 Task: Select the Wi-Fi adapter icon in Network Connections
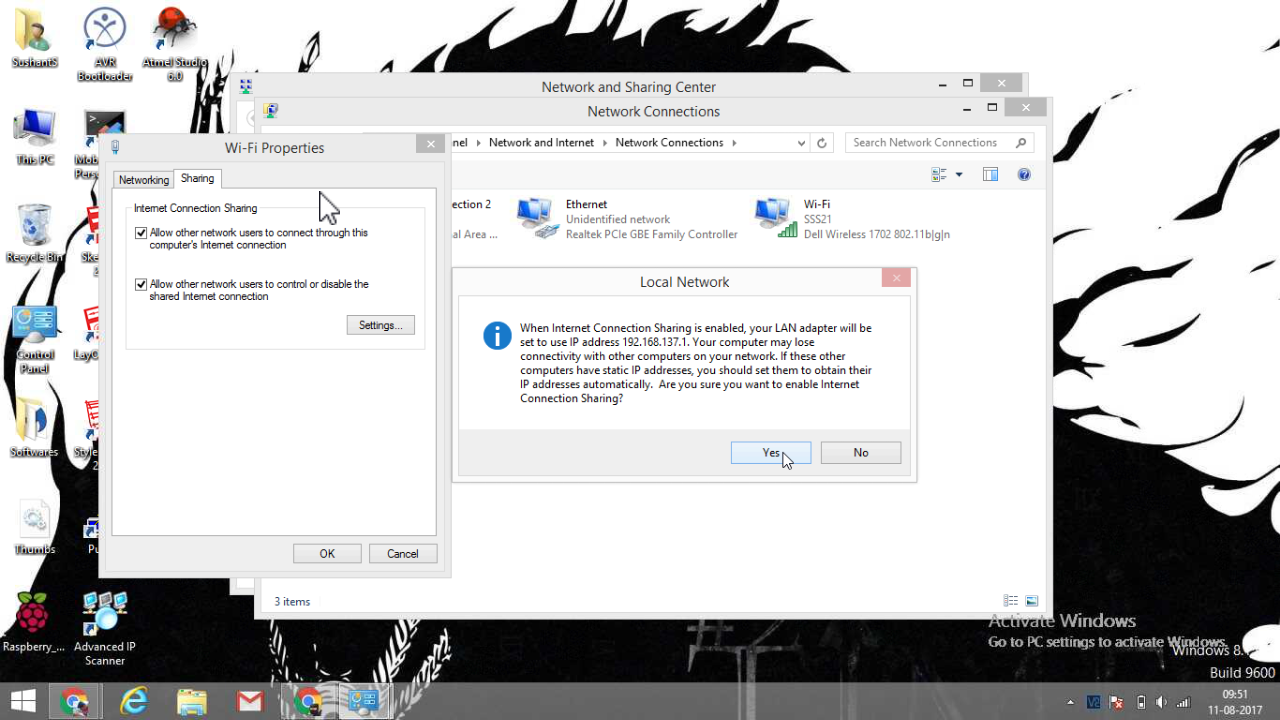[776, 218]
